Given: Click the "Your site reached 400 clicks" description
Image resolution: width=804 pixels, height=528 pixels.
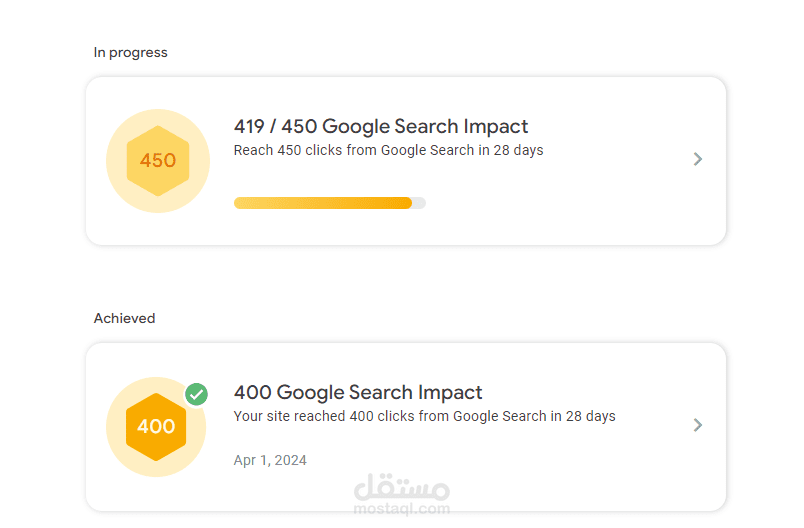Looking at the screenshot, I should [424, 416].
